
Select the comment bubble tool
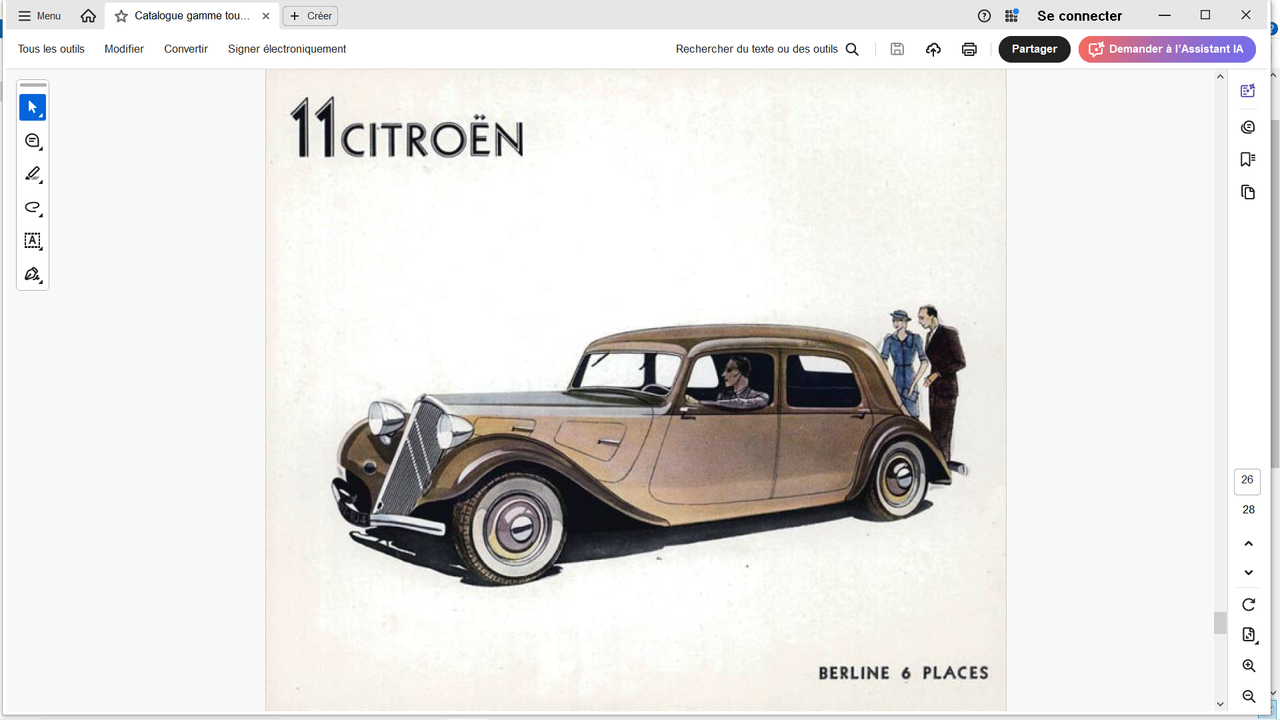coord(33,141)
